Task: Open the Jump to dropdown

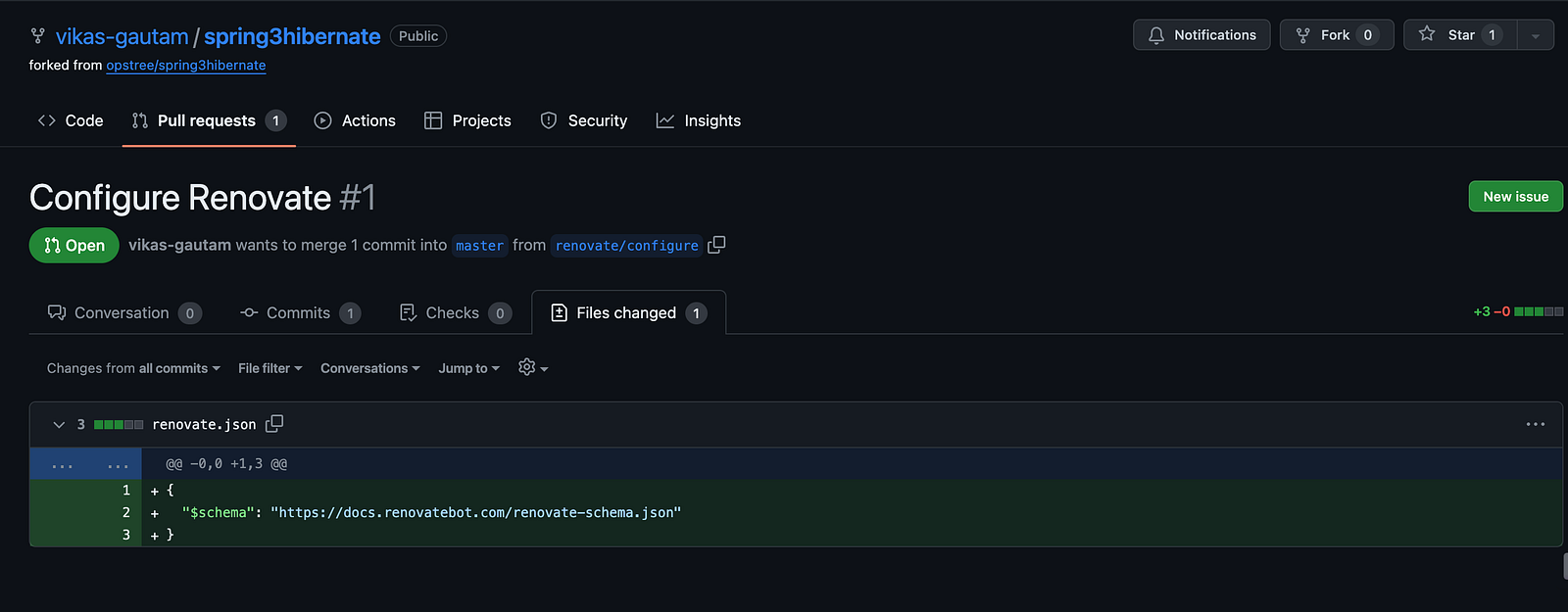Action: [x=469, y=368]
